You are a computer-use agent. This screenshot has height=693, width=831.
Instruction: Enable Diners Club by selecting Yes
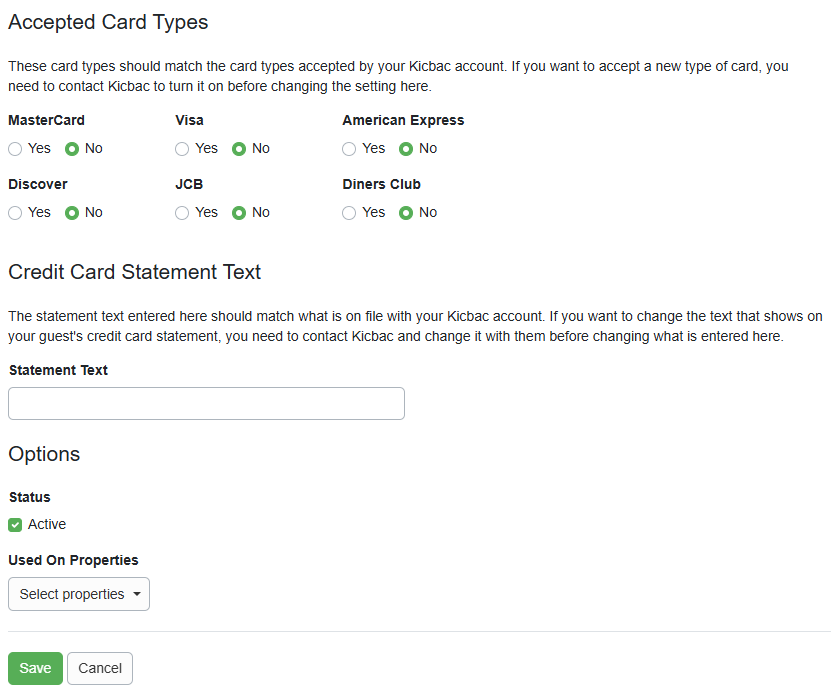[348, 212]
